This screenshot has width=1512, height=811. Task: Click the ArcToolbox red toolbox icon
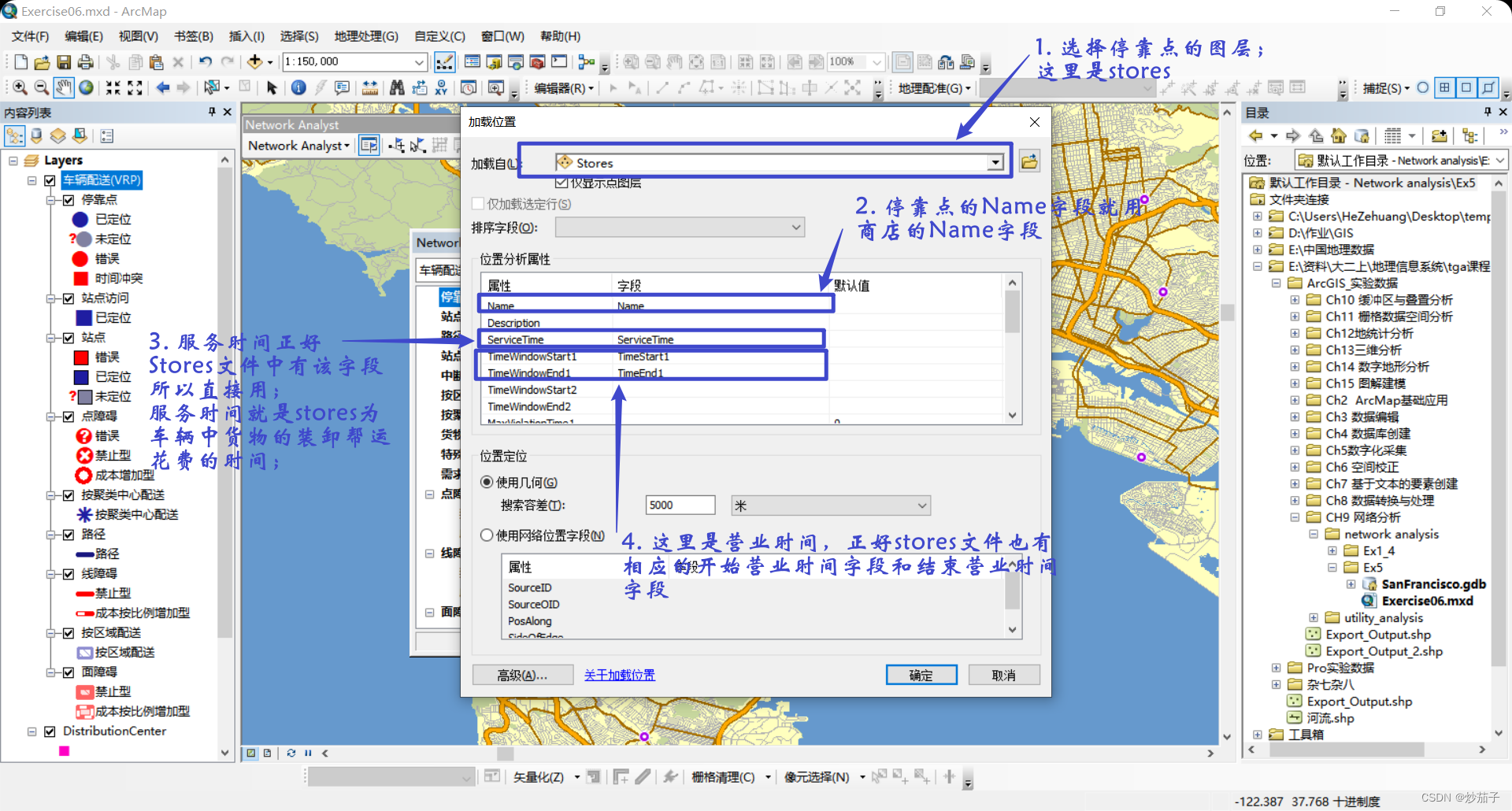[537, 61]
